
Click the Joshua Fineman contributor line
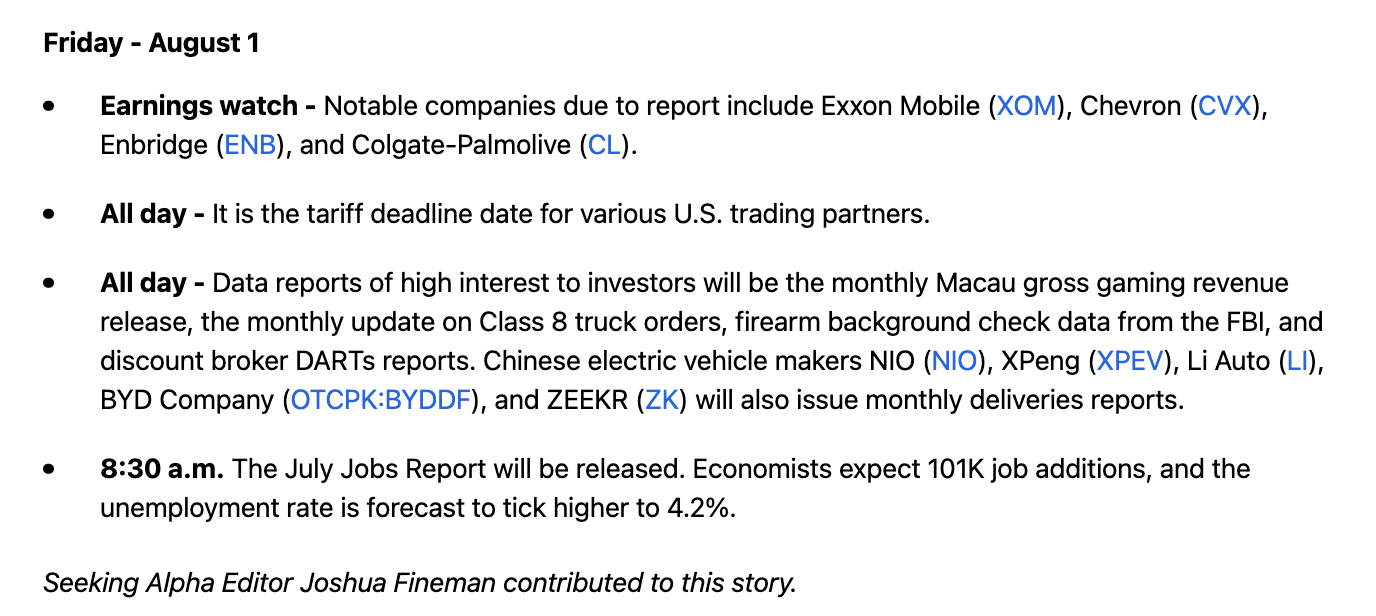tap(420, 582)
